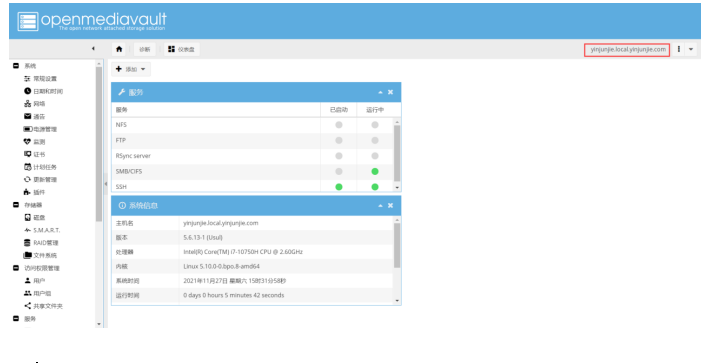The width and height of the screenshot is (707, 363).
Task: Click the services widget scrollbar down arrow
Action: pos(397,187)
